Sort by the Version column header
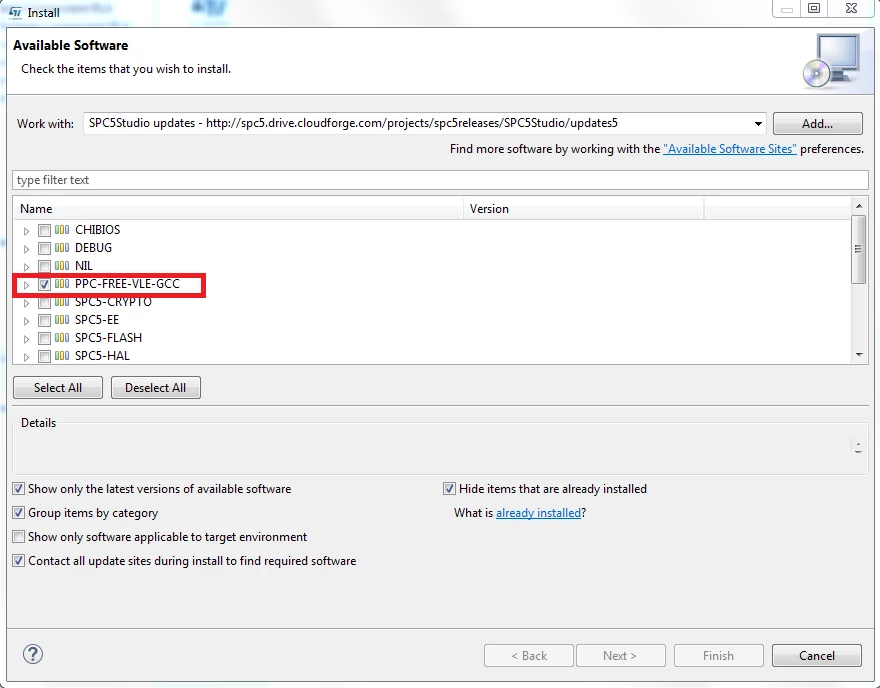Screen dimensions: 880x688 (x=584, y=209)
